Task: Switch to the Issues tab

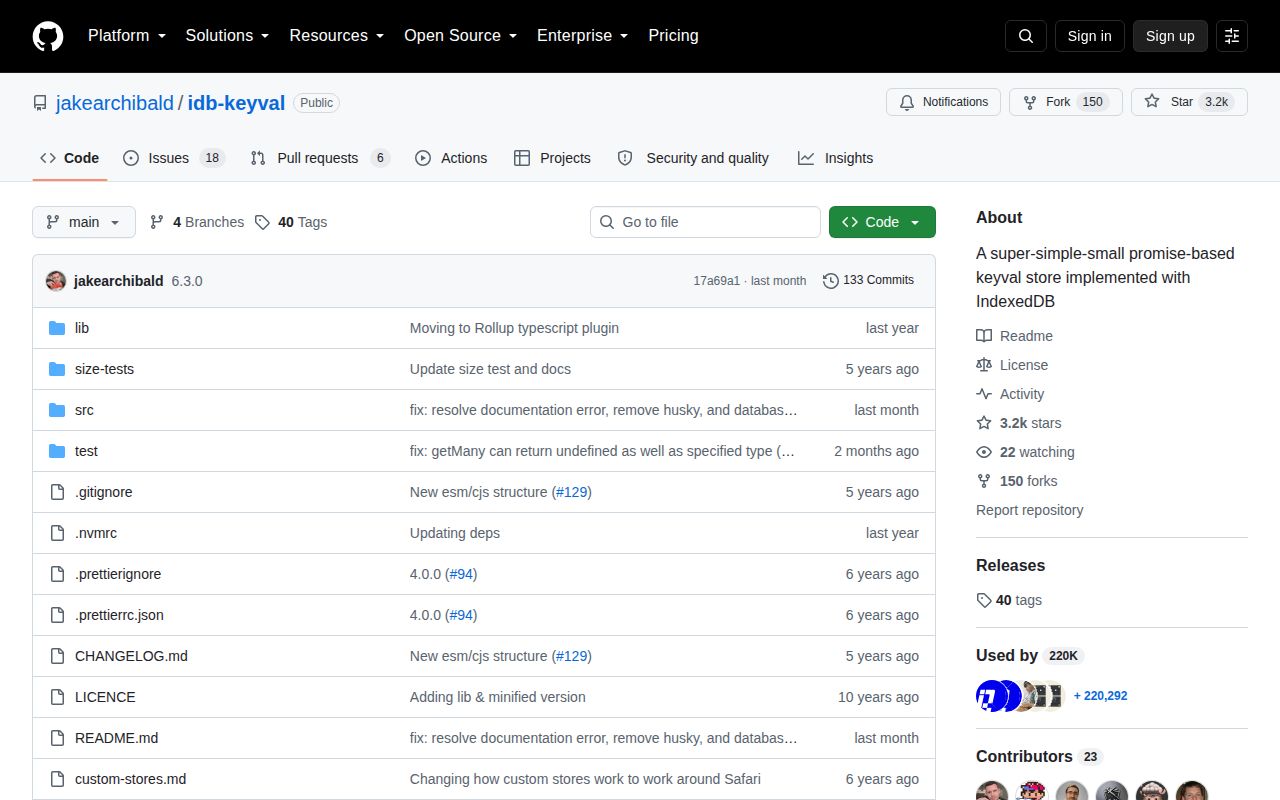Action: (174, 158)
